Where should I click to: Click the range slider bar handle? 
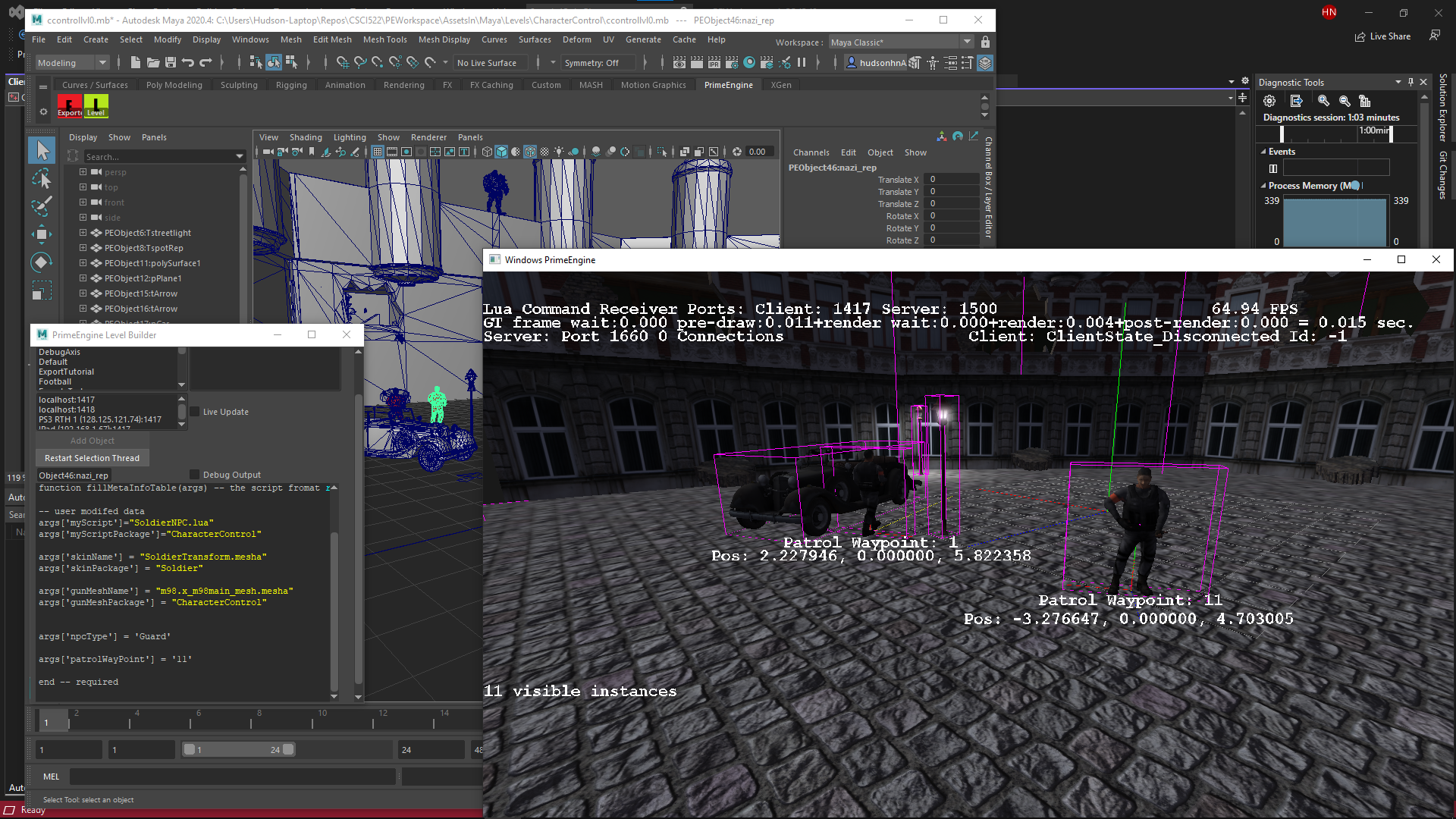[x=238, y=749]
